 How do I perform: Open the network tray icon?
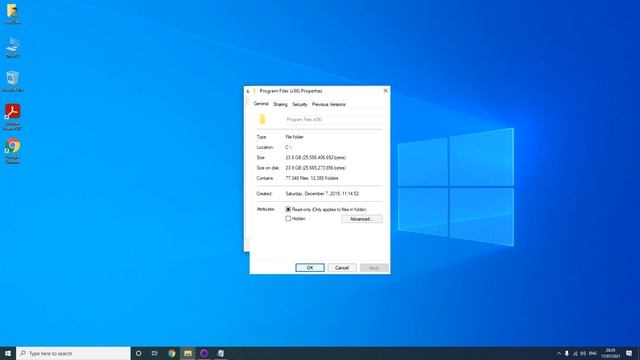tap(575, 353)
